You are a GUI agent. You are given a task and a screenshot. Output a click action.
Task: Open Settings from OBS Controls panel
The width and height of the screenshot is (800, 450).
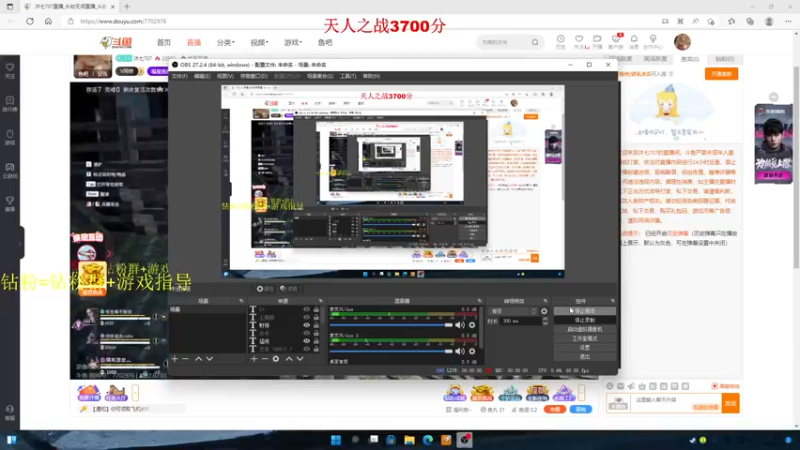point(585,347)
